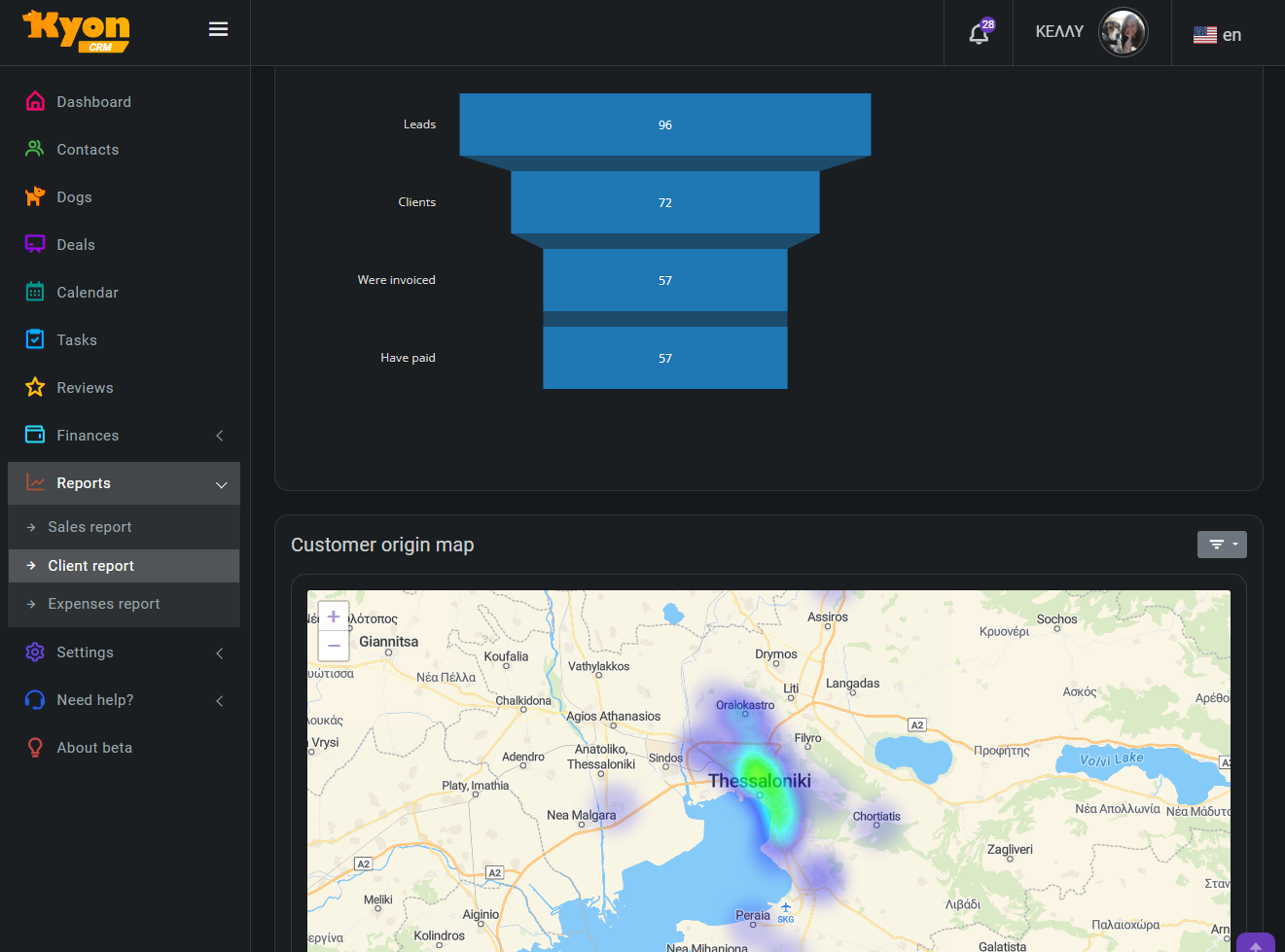Open Deals from the sidebar
Screen dimensions: 1285x952
[76, 245]
